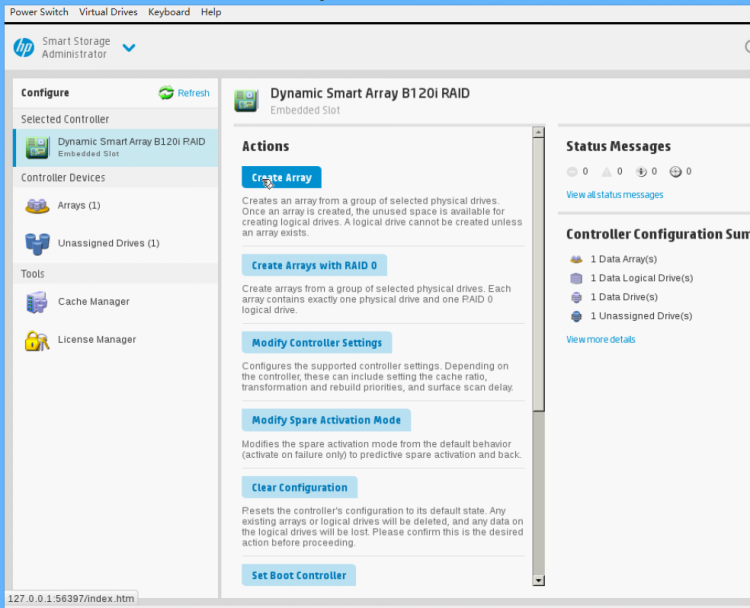Screen dimensions: 750x608
Task: Open the Virtual Drives menu
Action: (x=108, y=12)
